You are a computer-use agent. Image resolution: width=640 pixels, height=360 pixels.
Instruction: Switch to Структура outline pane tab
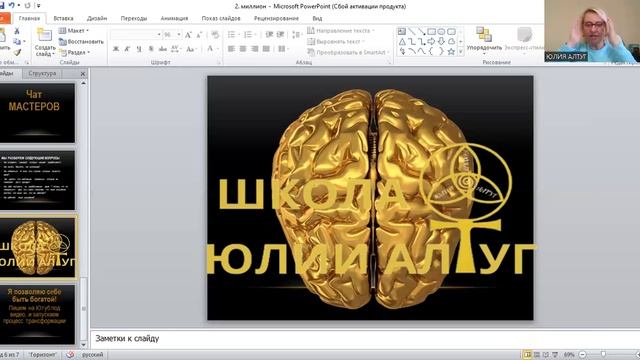(x=42, y=73)
